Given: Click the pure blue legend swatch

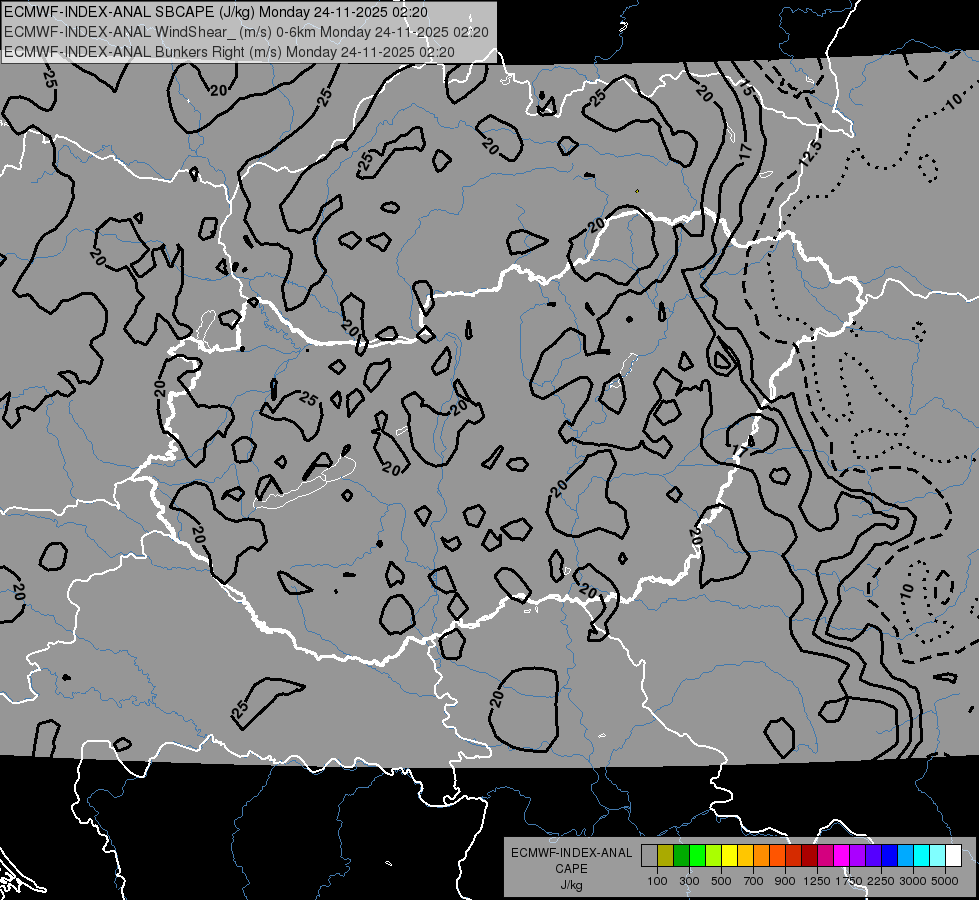Looking at the screenshot, I should pos(890,855).
